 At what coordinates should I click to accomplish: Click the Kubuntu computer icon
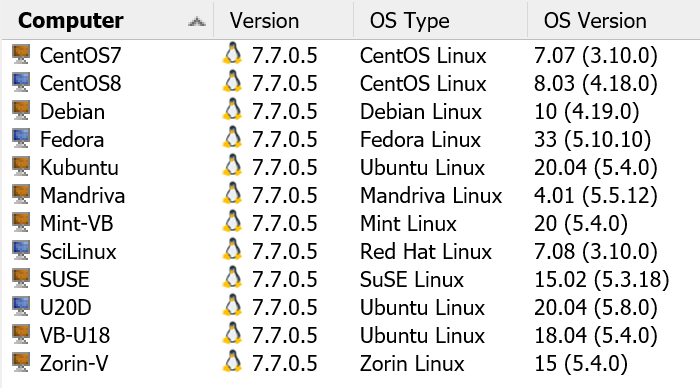point(21,167)
